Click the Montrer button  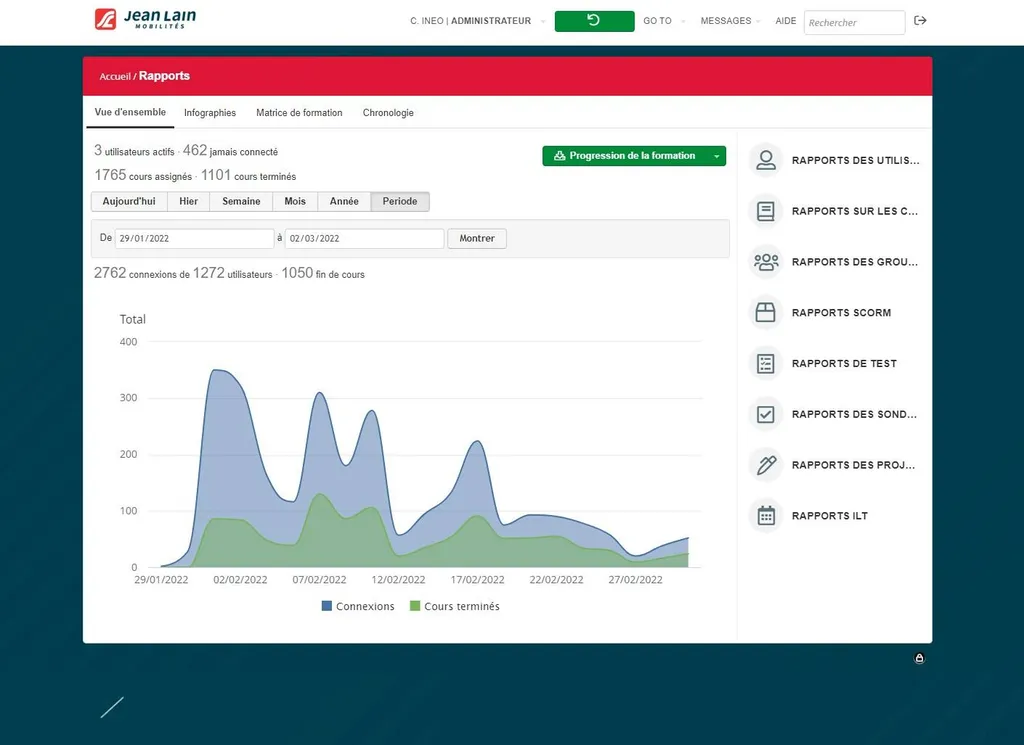click(477, 238)
